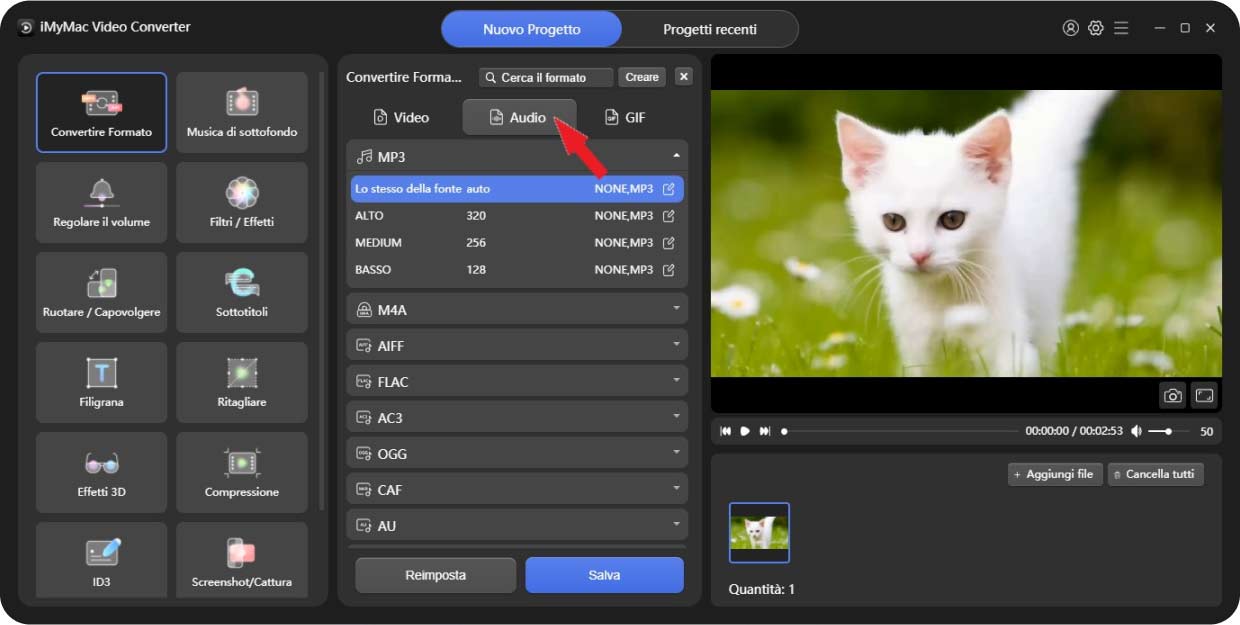Open the Effetti 3D tool

click(101, 472)
